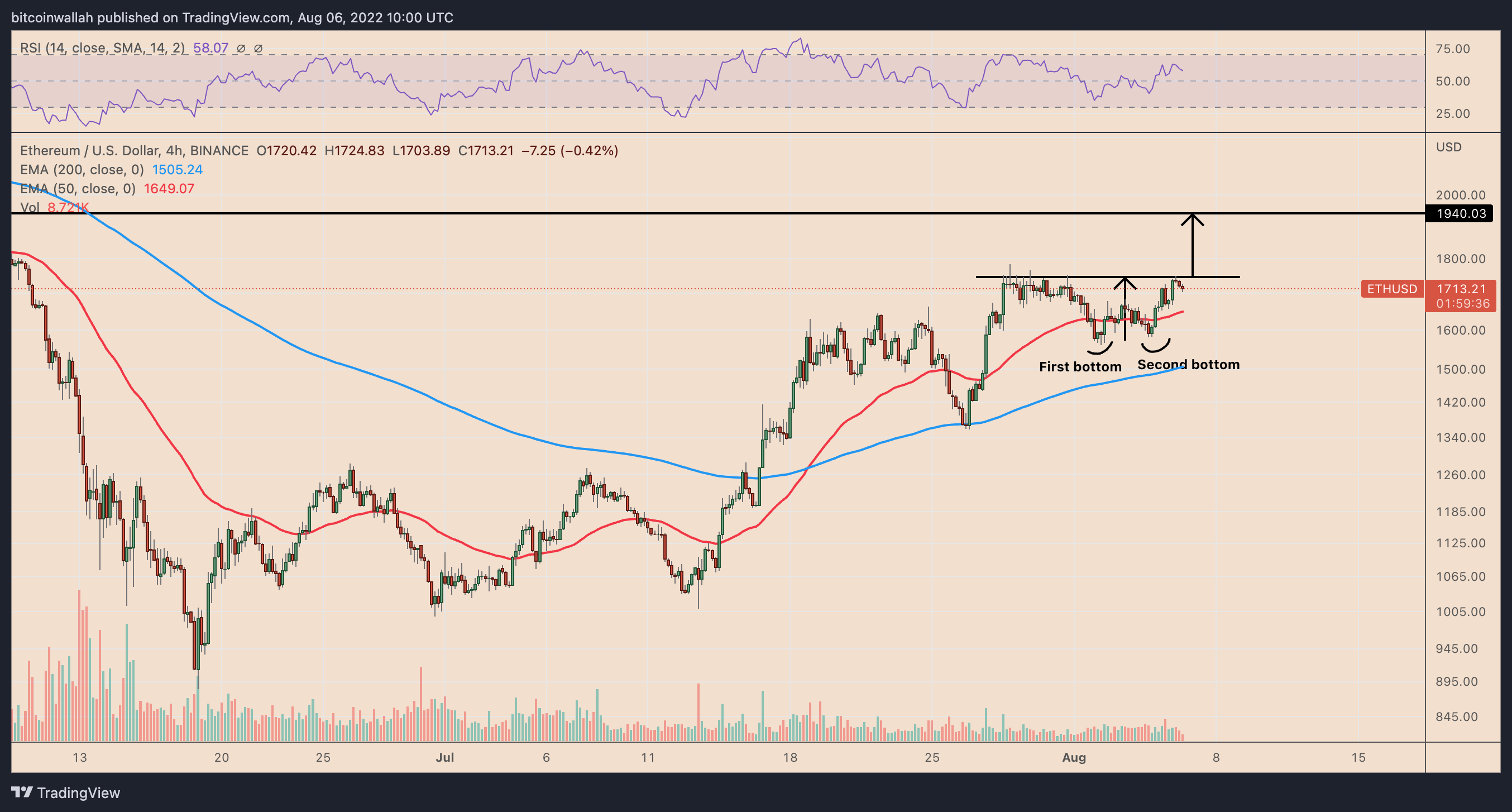The width and height of the screenshot is (1512, 812).
Task: Click the low value L1703.89
Action: pyautogui.click(x=422, y=151)
